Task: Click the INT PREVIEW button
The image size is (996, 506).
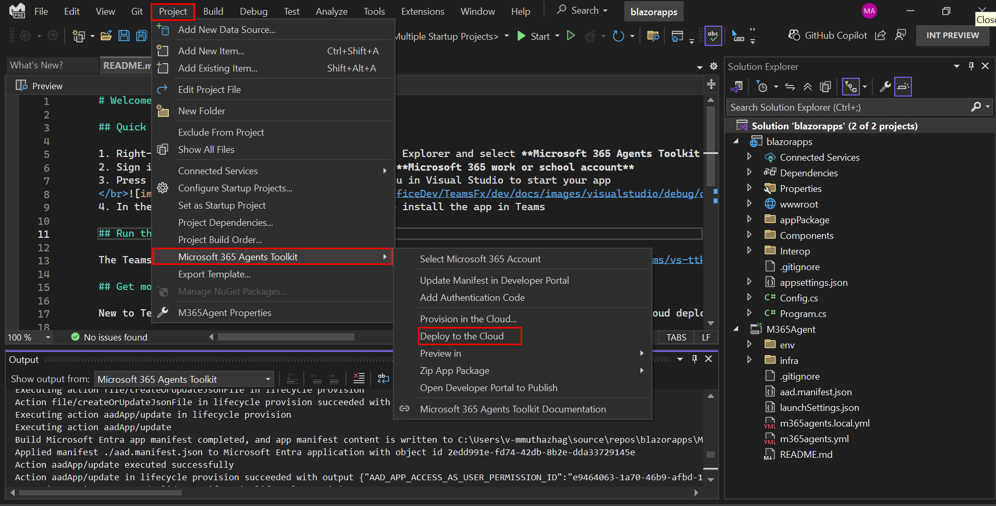Action: (952, 36)
